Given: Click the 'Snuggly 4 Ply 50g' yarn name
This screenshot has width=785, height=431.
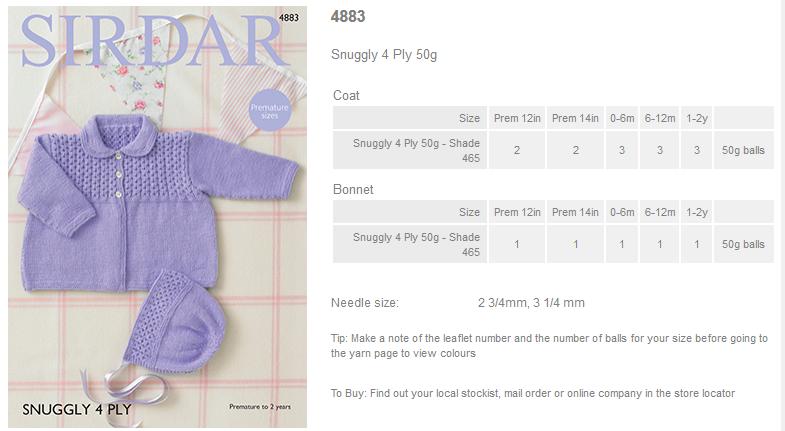Looking at the screenshot, I should click(x=383, y=55).
